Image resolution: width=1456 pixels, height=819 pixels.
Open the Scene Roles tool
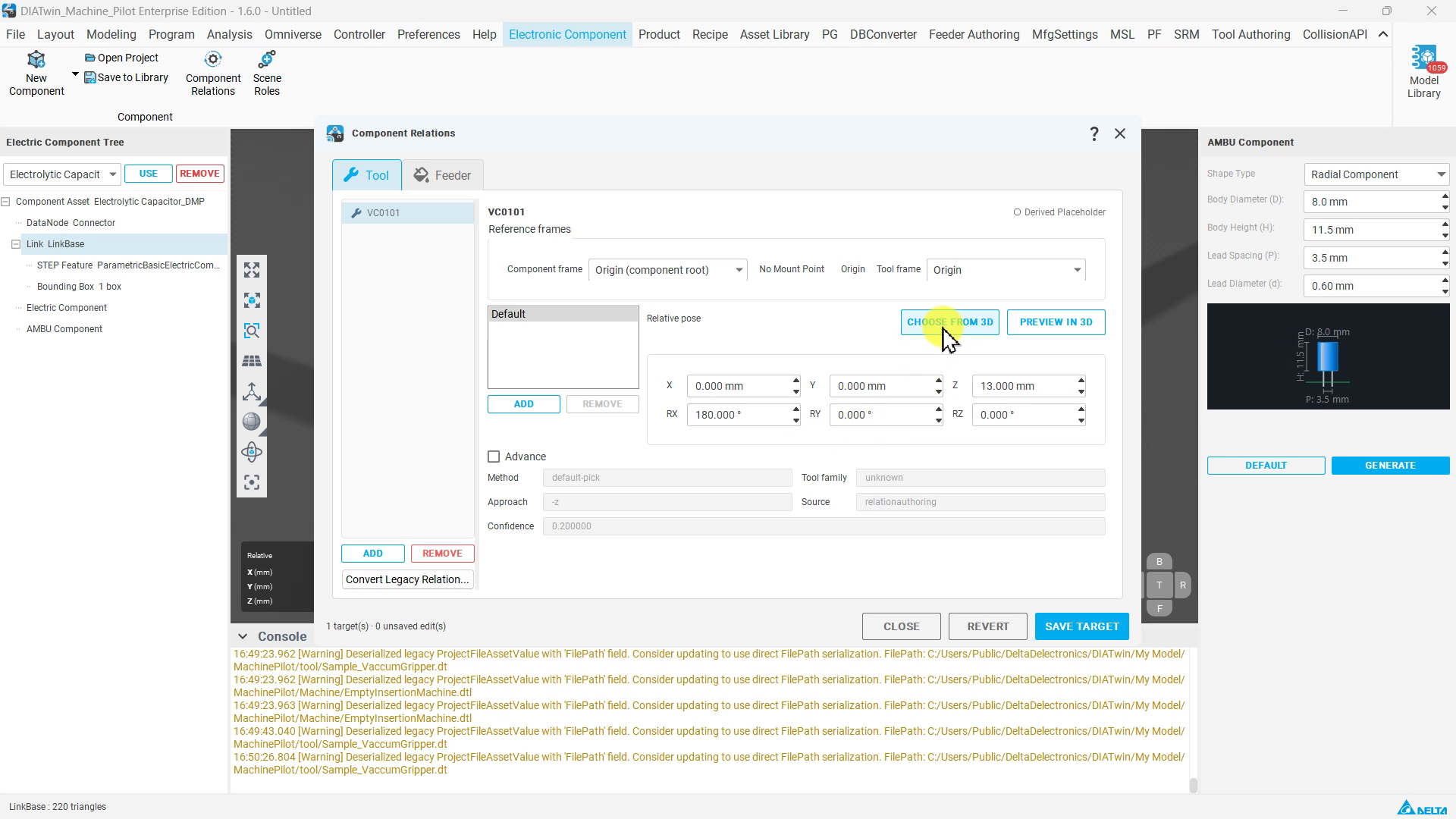click(267, 74)
